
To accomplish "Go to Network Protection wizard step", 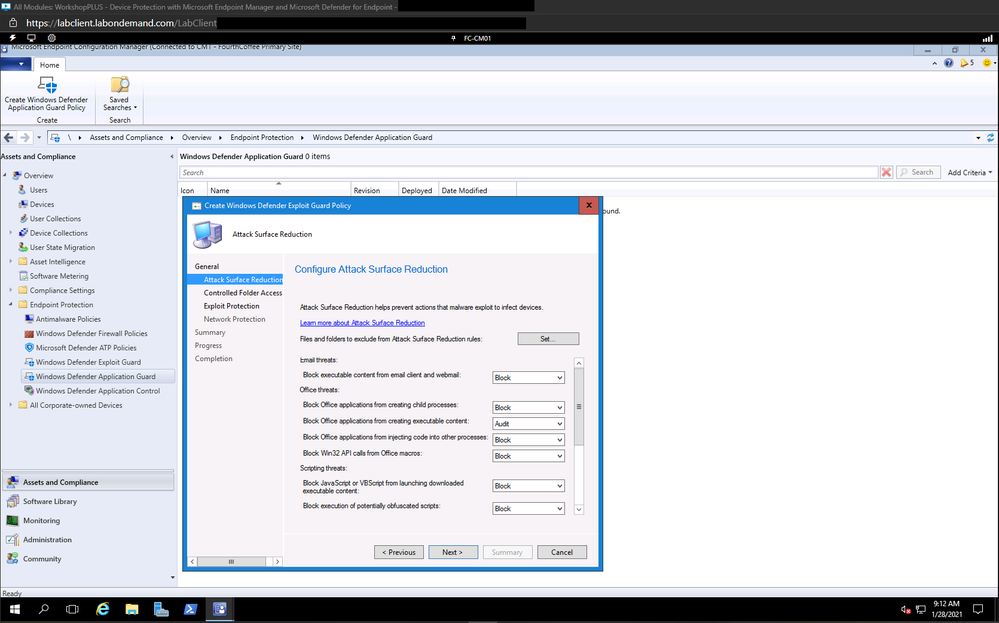I will [234, 319].
